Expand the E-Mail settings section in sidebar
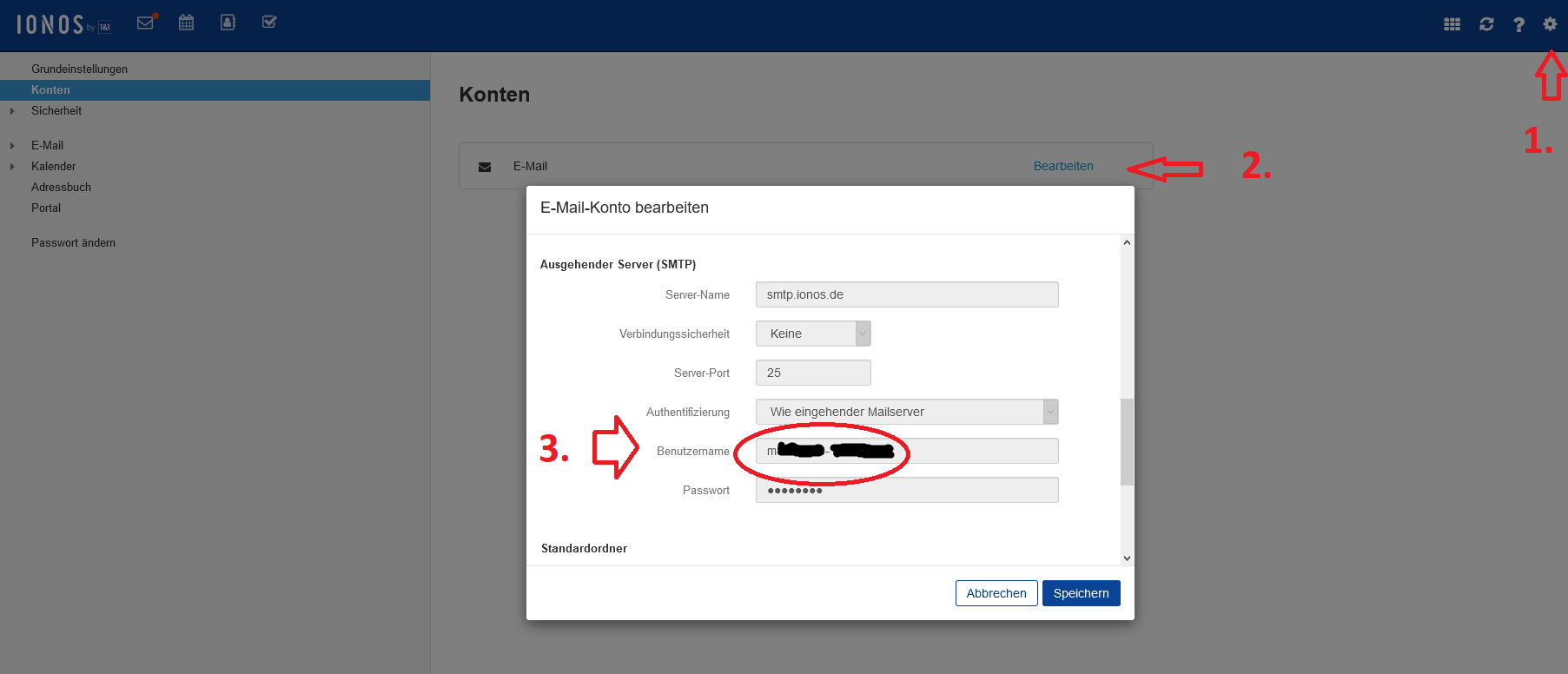This screenshot has width=1568, height=674. 12,146
